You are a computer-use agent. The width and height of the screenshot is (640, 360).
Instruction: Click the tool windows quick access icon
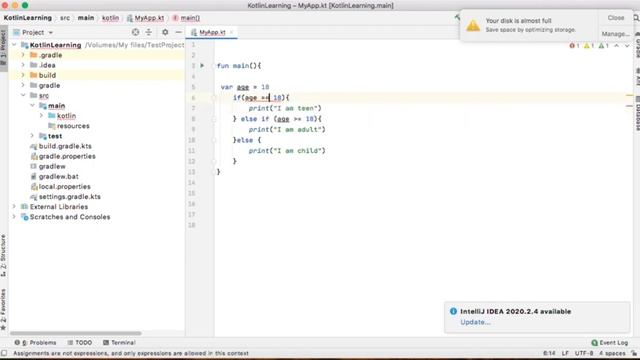click(4, 353)
